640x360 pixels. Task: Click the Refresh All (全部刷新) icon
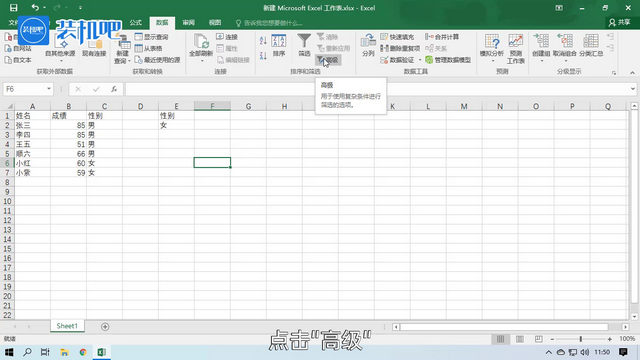(201, 48)
